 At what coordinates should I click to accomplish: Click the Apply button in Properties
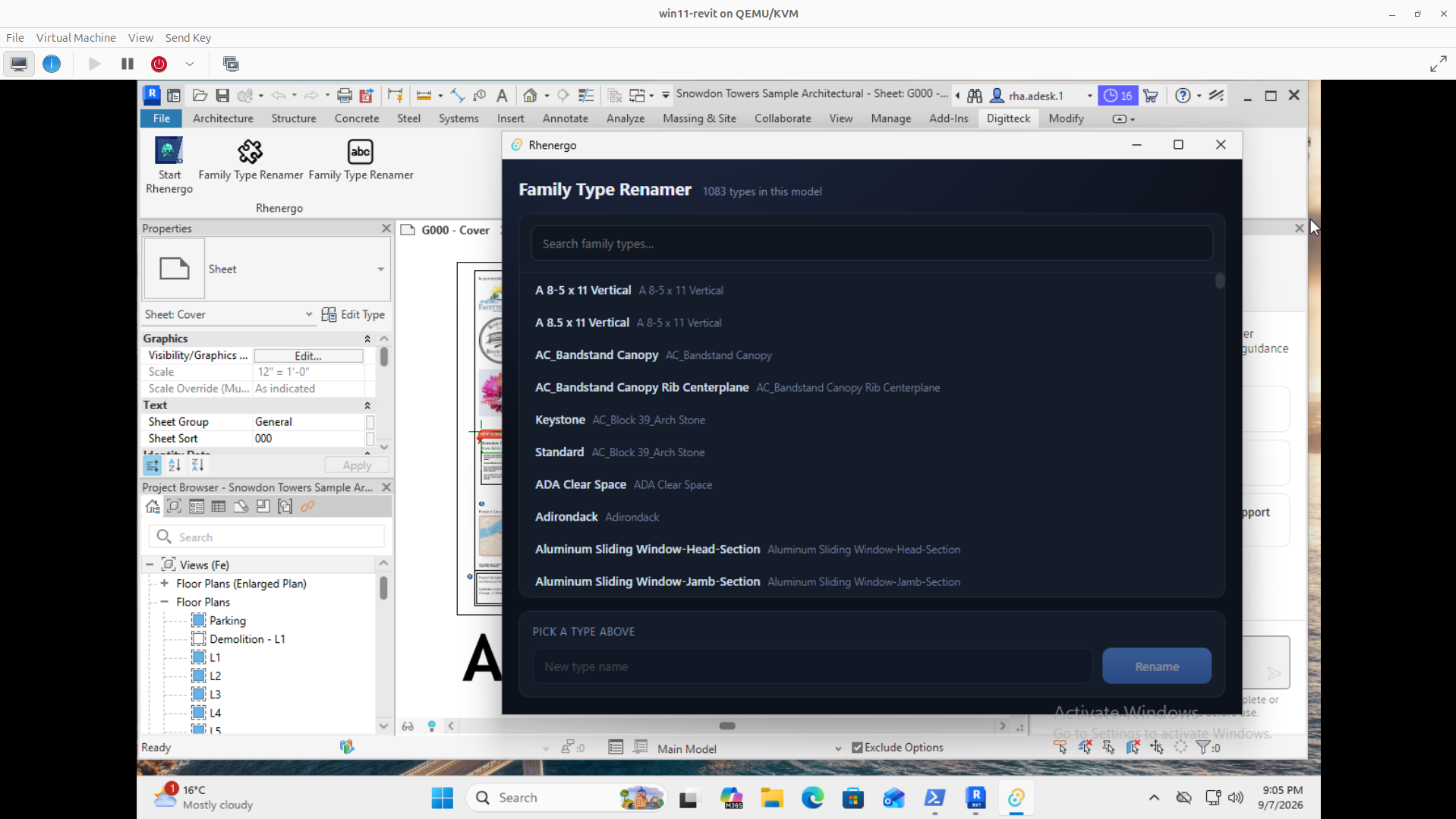(x=357, y=465)
